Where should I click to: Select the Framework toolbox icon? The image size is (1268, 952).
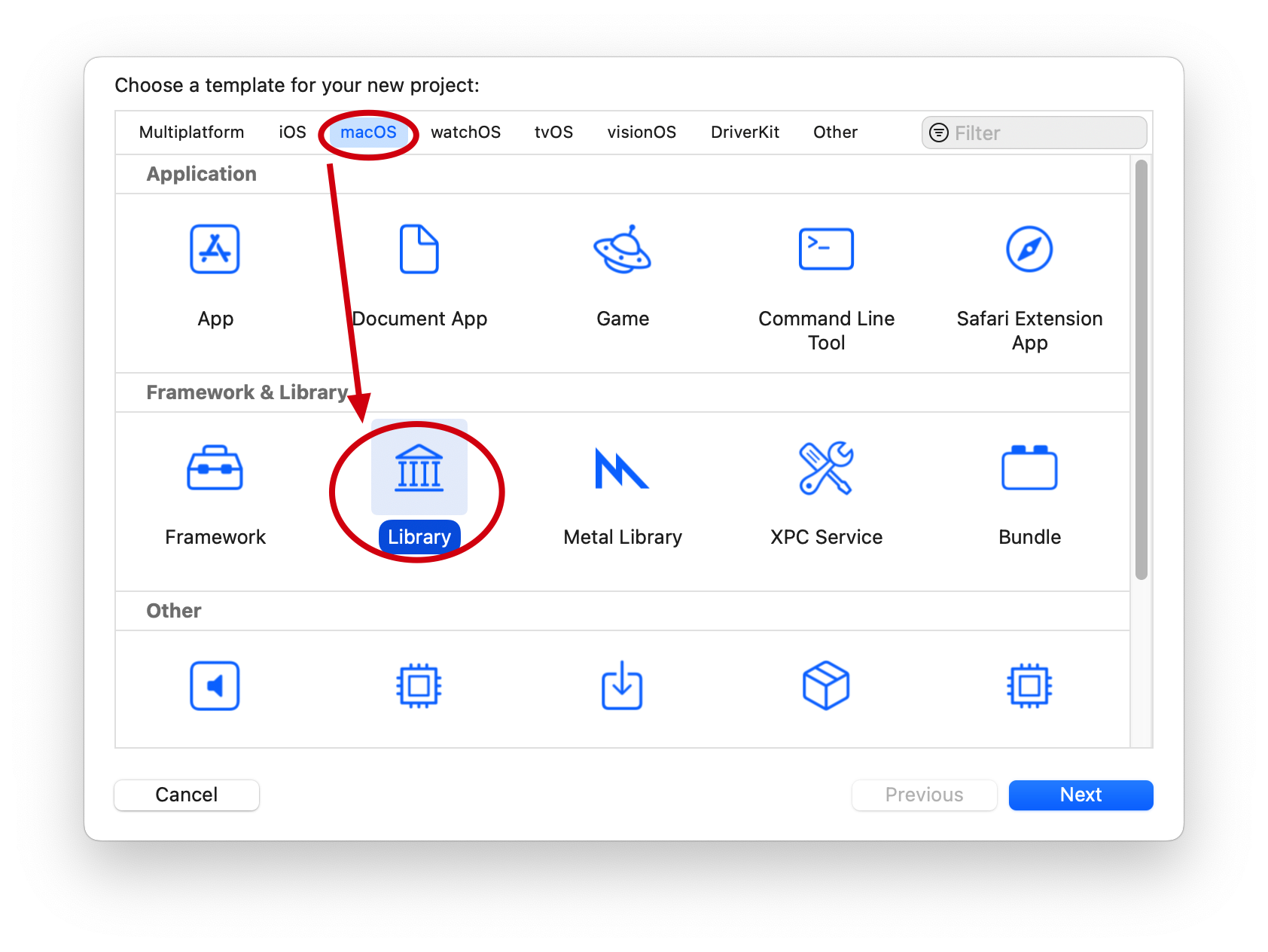tap(215, 468)
